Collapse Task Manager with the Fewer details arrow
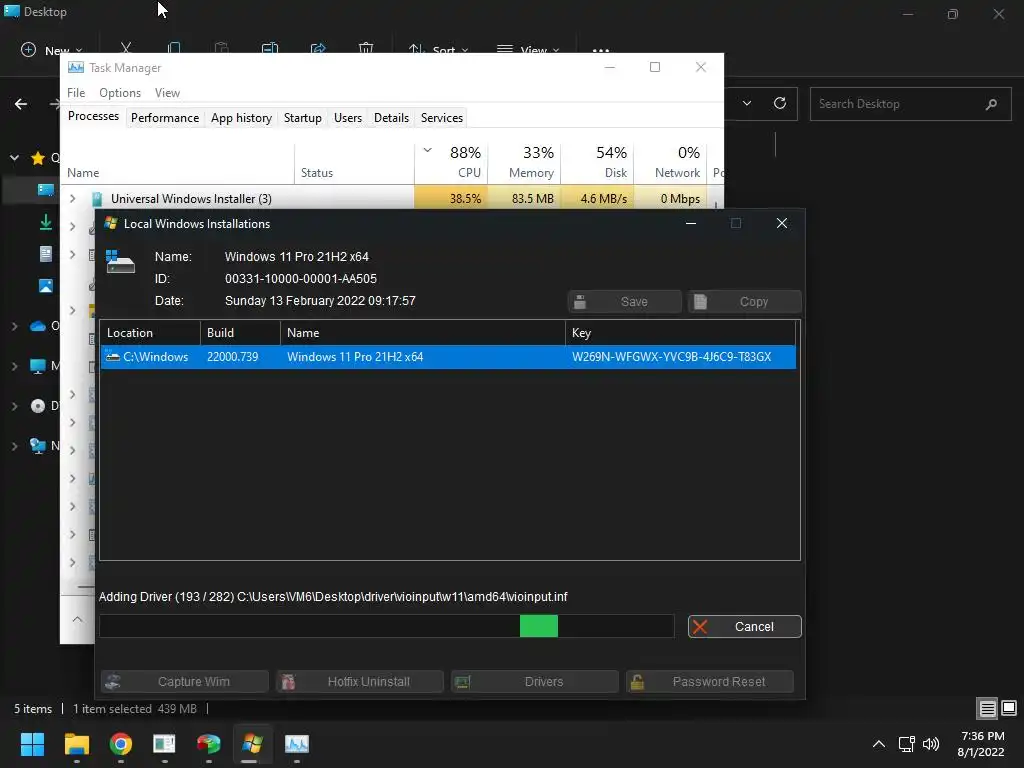Viewport: 1024px width, 768px height. (77, 619)
